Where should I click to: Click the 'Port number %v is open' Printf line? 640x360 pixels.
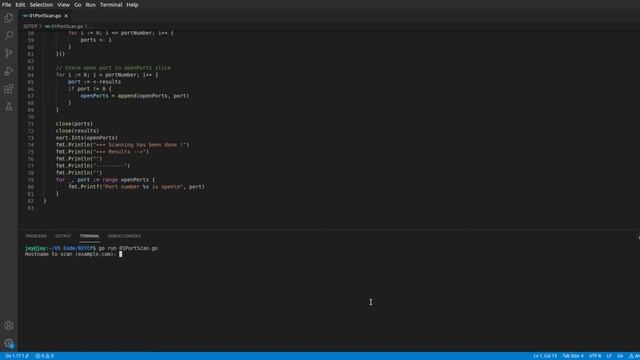(136, 187)
